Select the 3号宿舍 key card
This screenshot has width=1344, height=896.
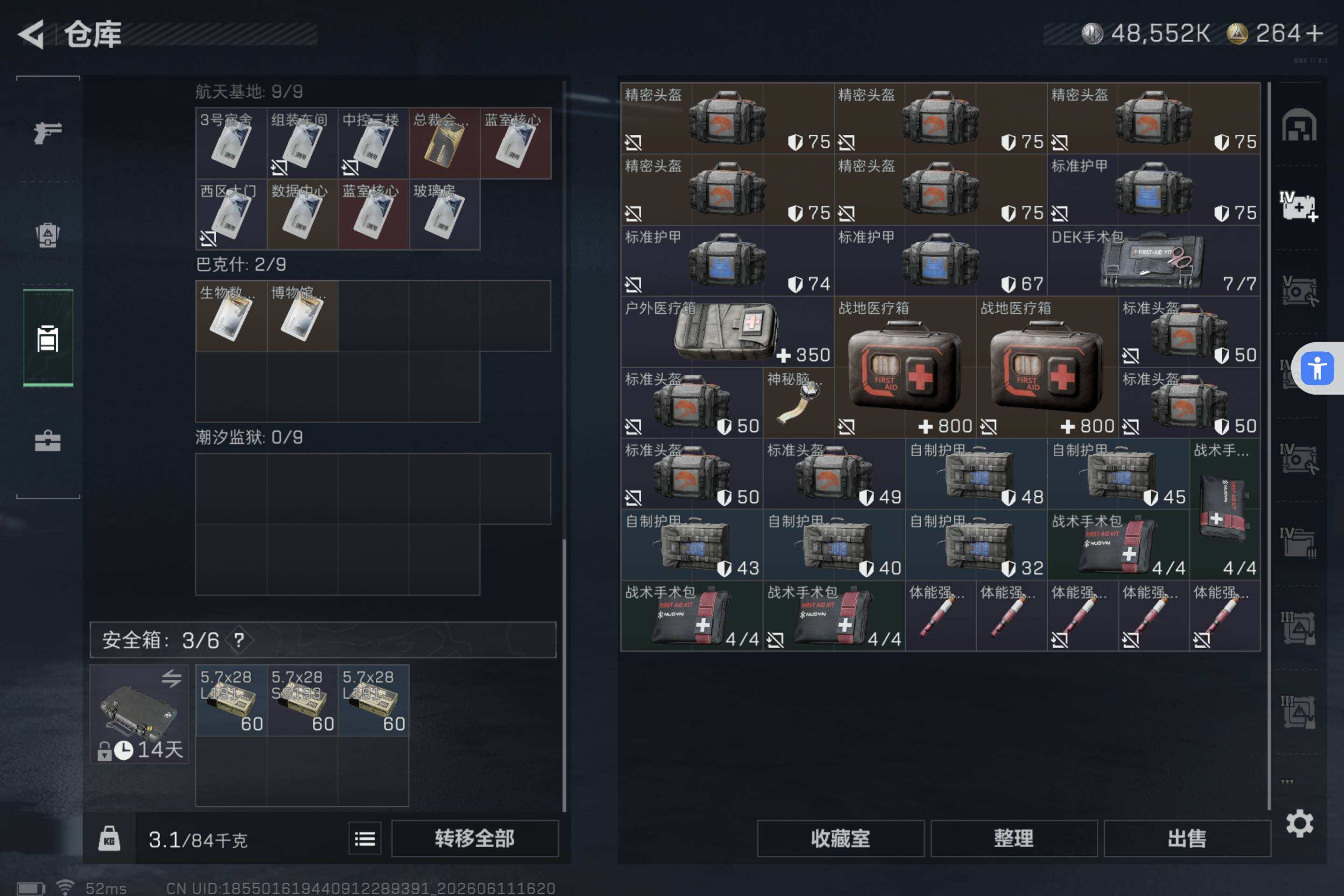coord(231,143)
